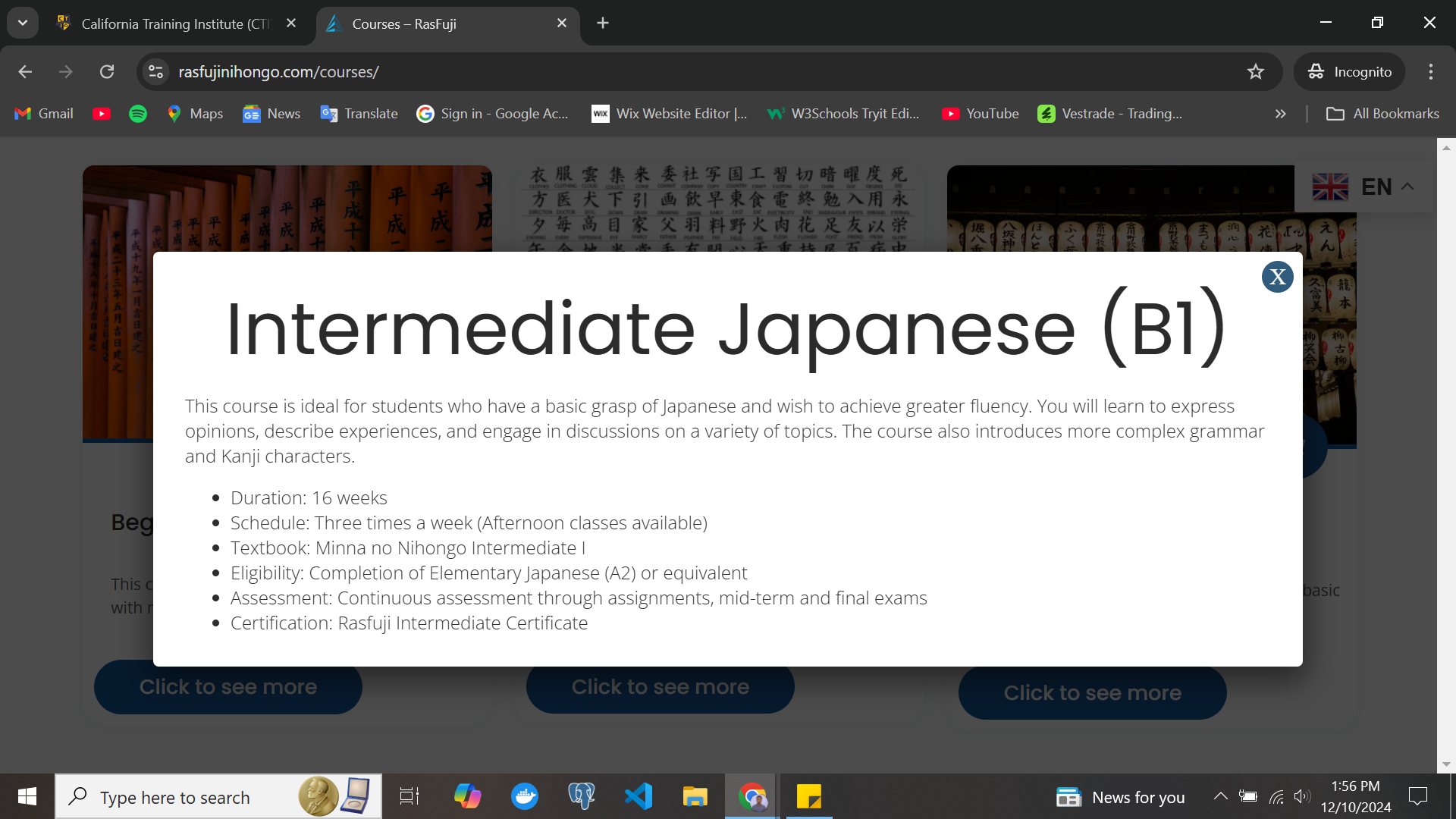Open the Gmail bookmark

coord(44,114)
